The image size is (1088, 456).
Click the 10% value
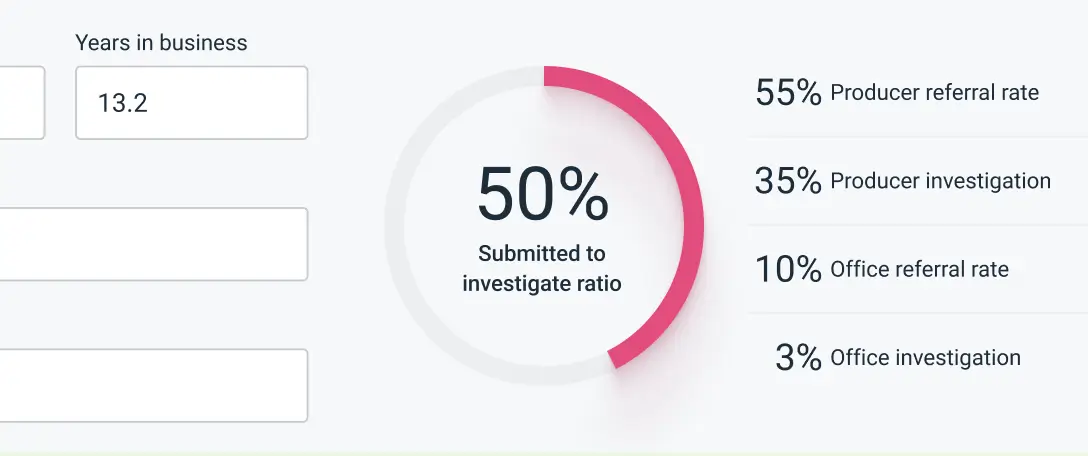[788, 269]
